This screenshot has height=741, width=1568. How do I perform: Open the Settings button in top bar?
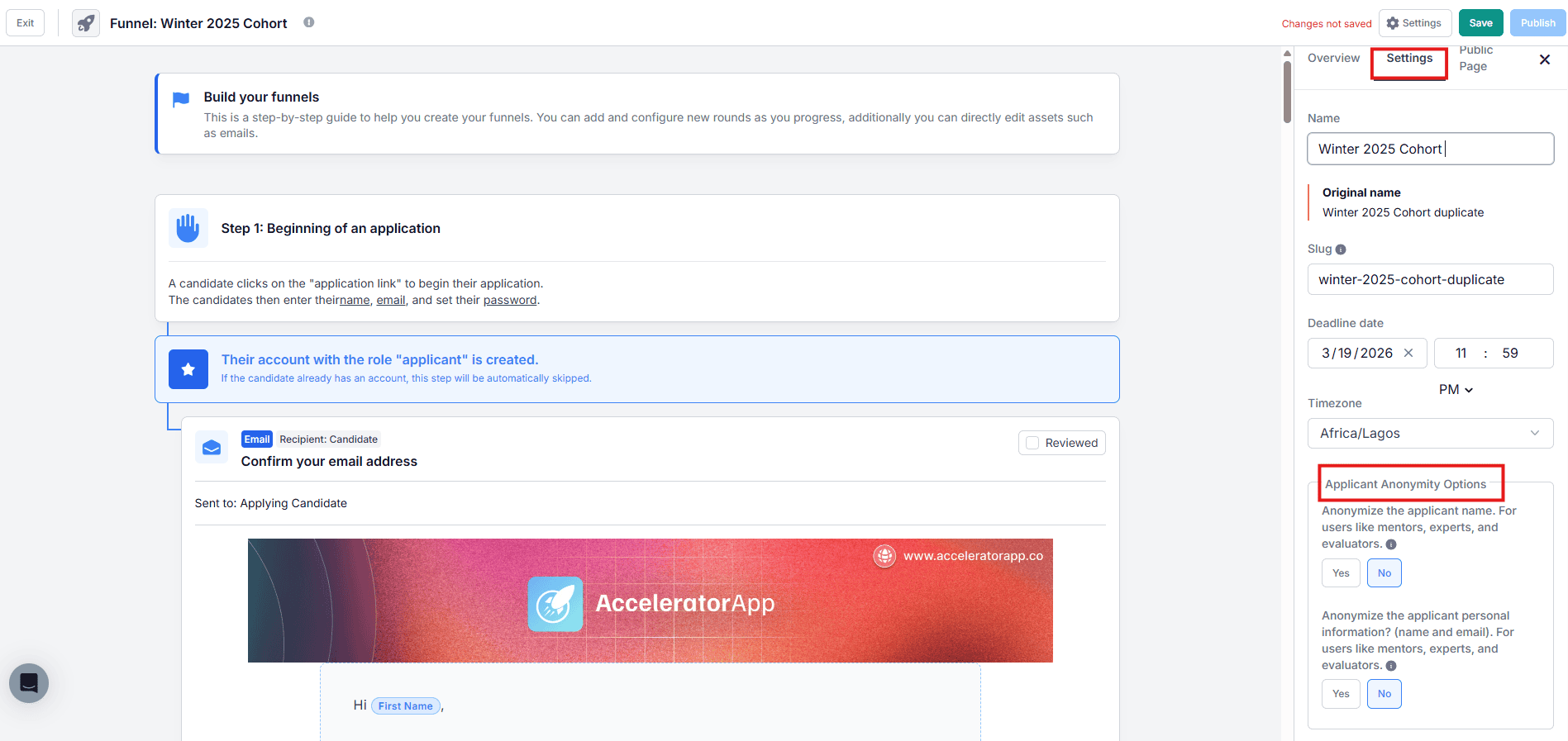[x=1413, y=23]
